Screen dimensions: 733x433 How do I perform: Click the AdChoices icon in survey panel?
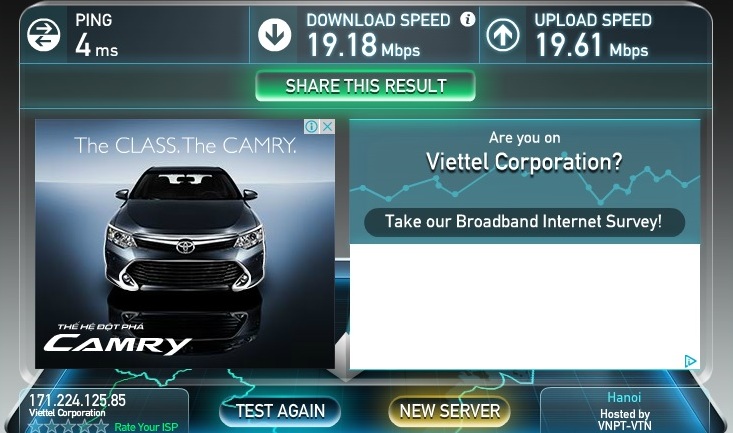[690, 361]
